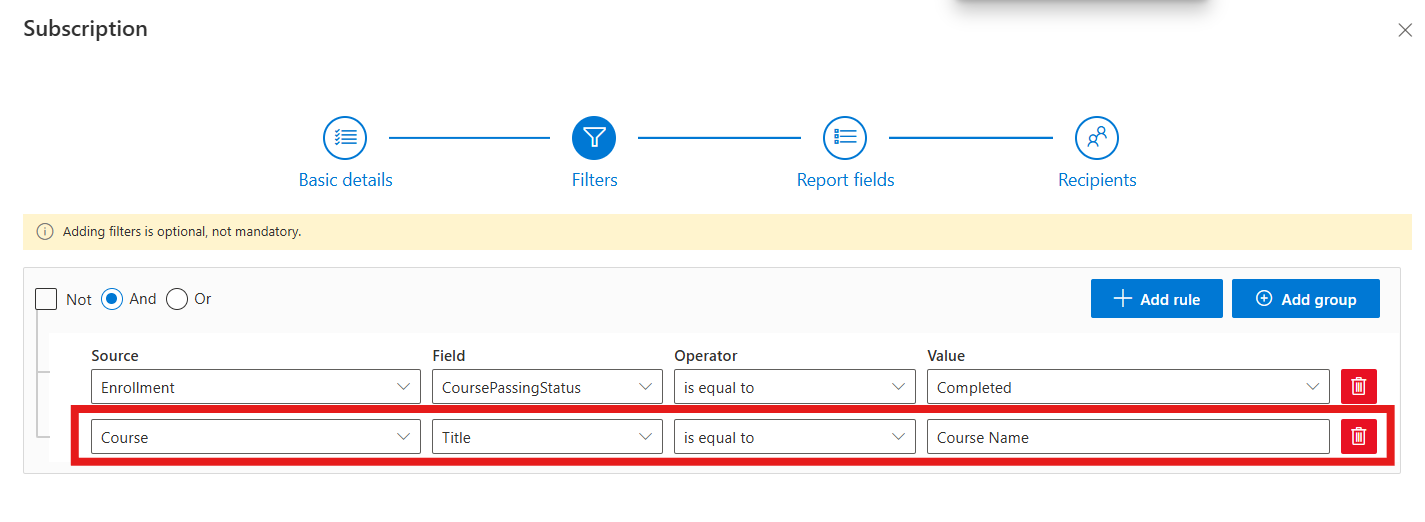Go to the Report fields step label
This screenshot has height=522, width=1425.
click(845, 180)
